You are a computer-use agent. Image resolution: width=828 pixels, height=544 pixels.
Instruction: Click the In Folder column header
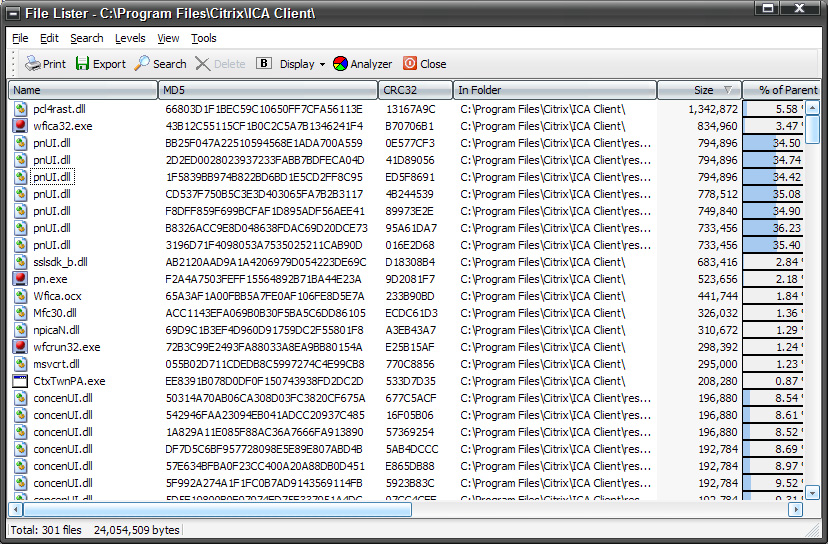(x=555, y=90)
